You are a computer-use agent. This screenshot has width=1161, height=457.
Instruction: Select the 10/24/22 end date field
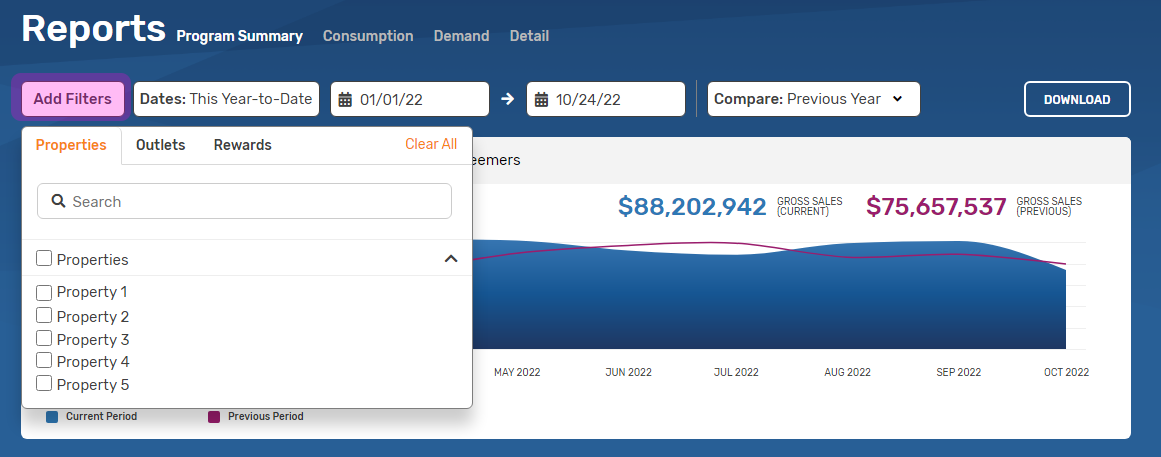pyautogui.click(x=606, y=99)
